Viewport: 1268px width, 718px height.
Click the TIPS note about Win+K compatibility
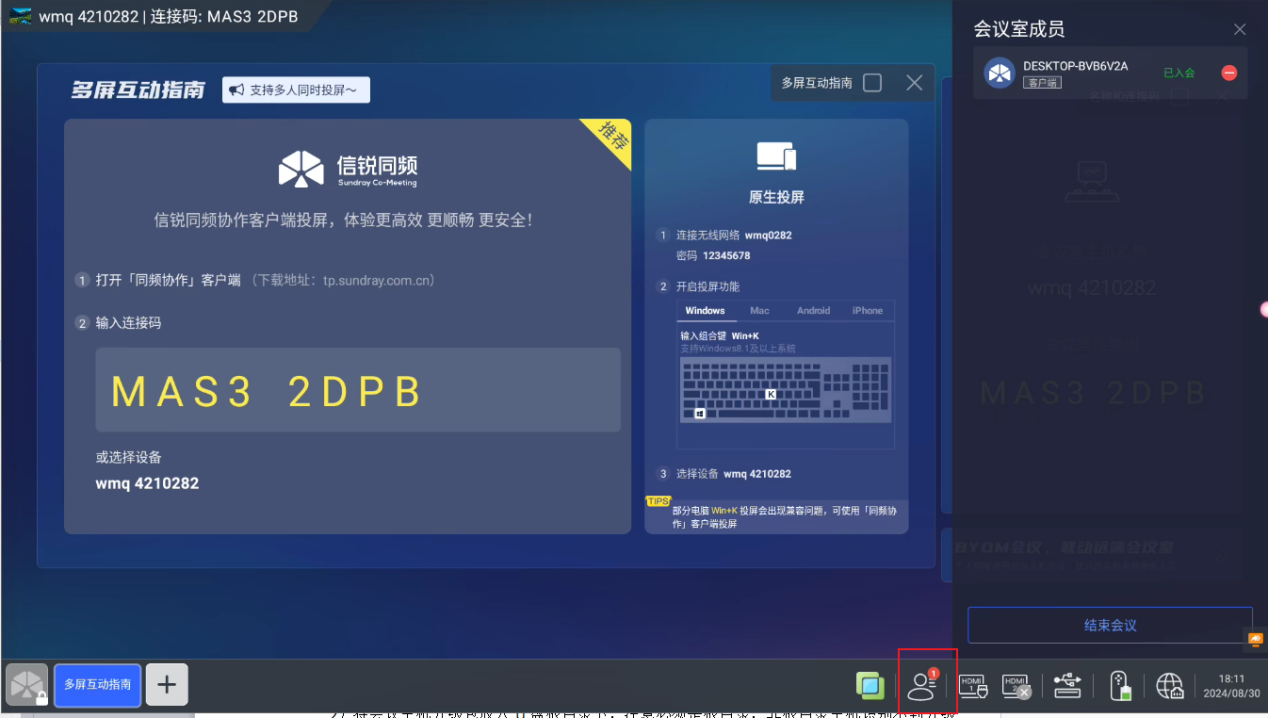coord(777,517)
